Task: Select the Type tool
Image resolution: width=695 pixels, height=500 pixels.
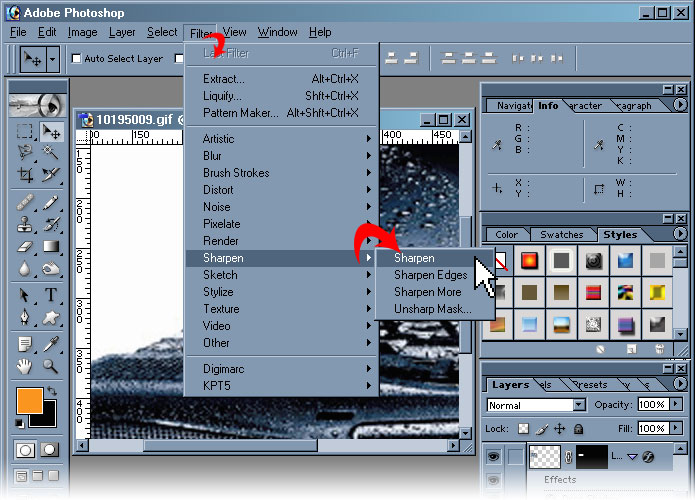Action: pos(51,295)
